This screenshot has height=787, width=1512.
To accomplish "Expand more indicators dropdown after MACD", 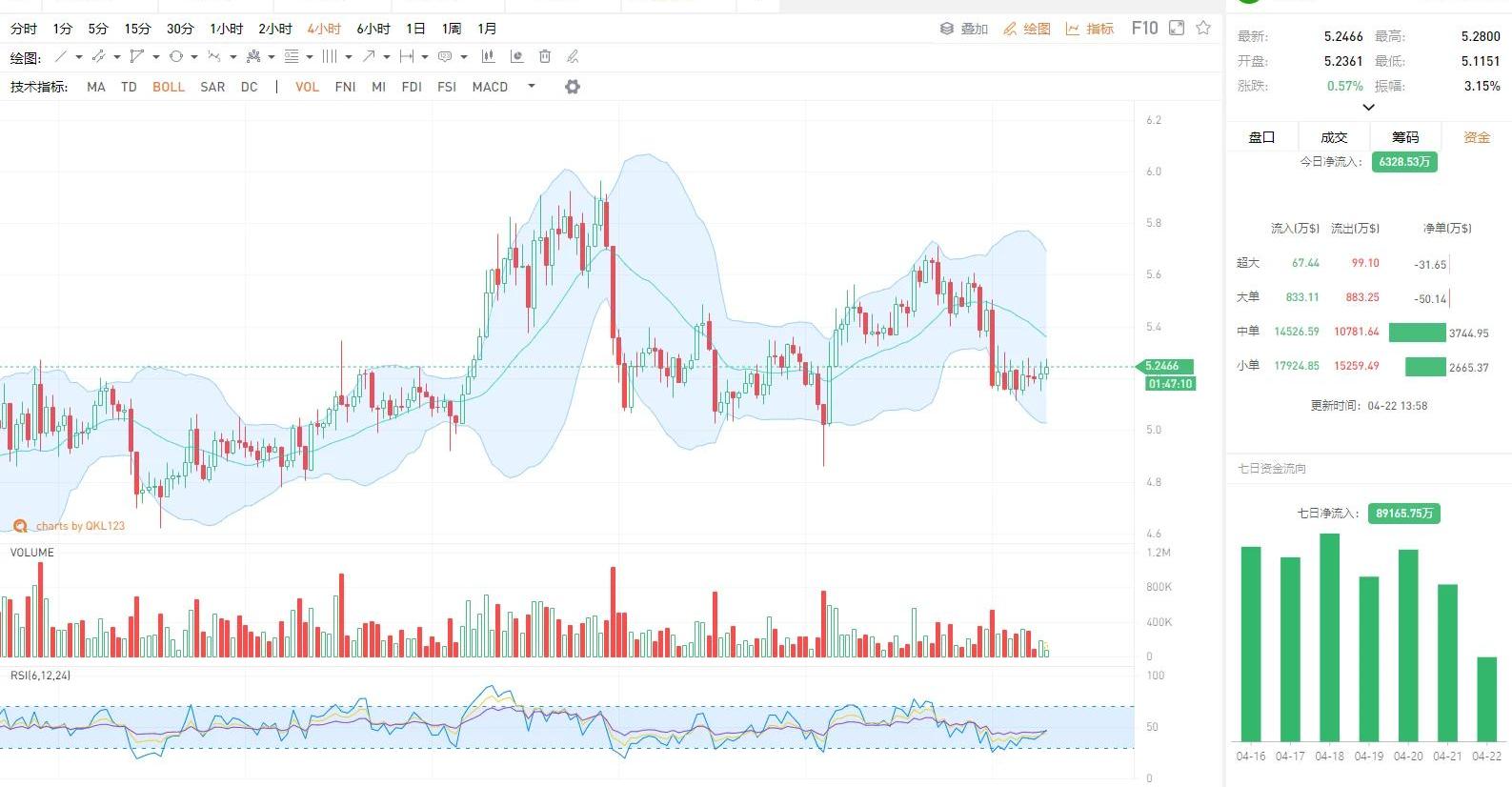I will click(532, 87).
